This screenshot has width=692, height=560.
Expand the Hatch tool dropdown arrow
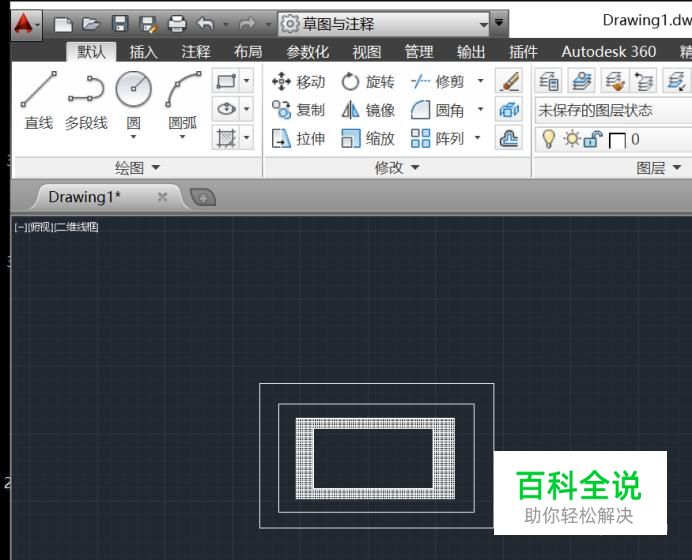[x=247, y=138]
